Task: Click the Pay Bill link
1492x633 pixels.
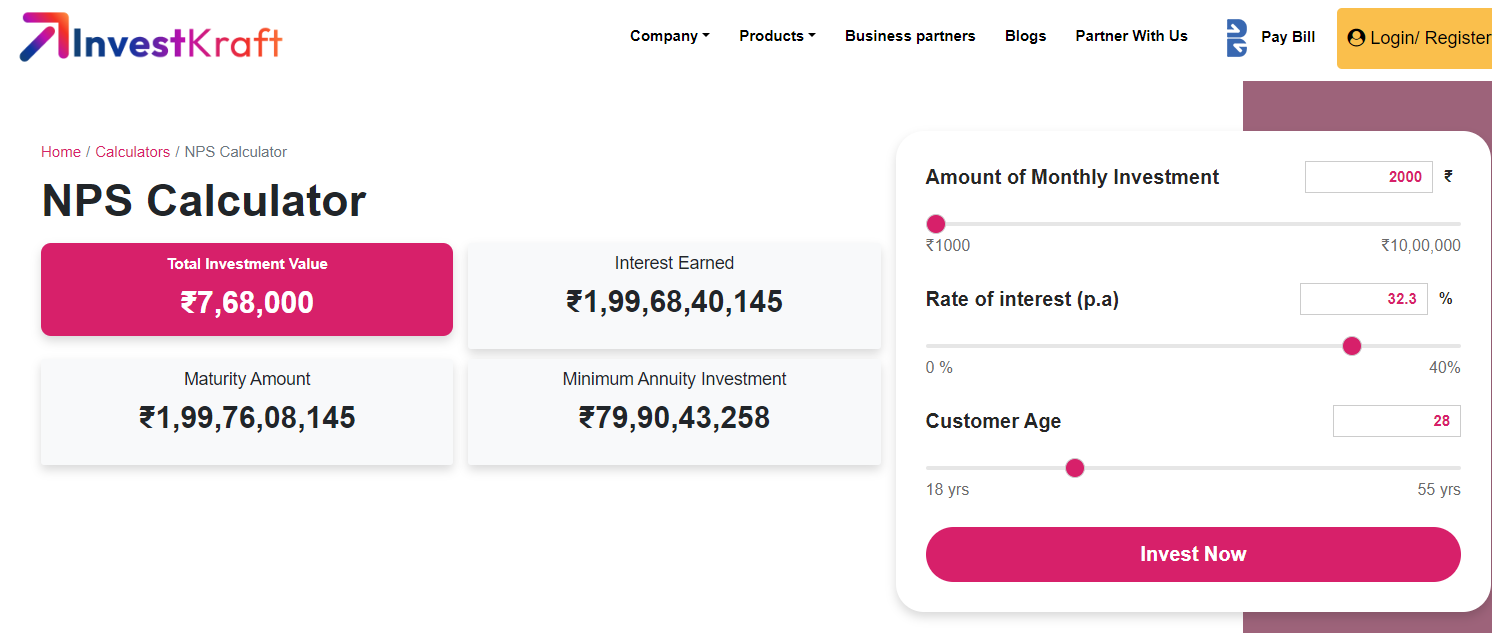Action: (1287, 37)
